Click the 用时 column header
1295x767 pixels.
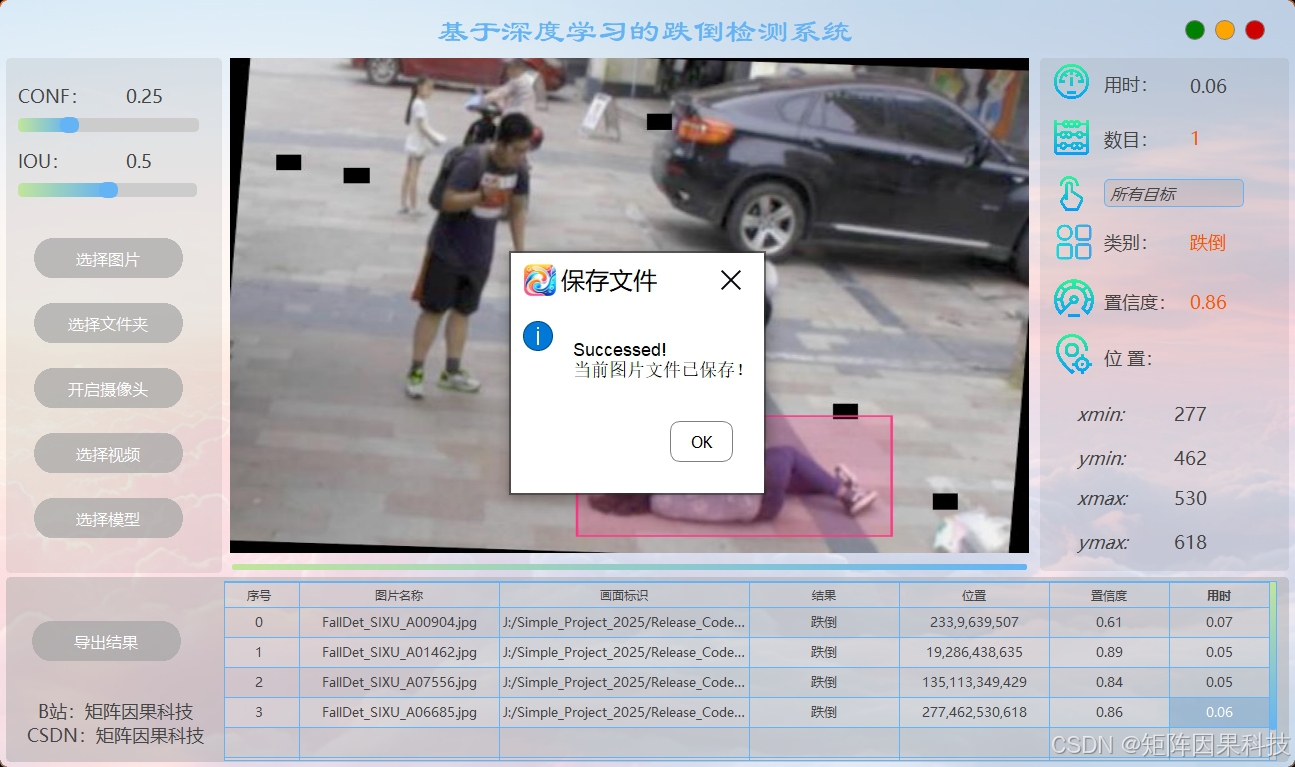[1219, 595]
